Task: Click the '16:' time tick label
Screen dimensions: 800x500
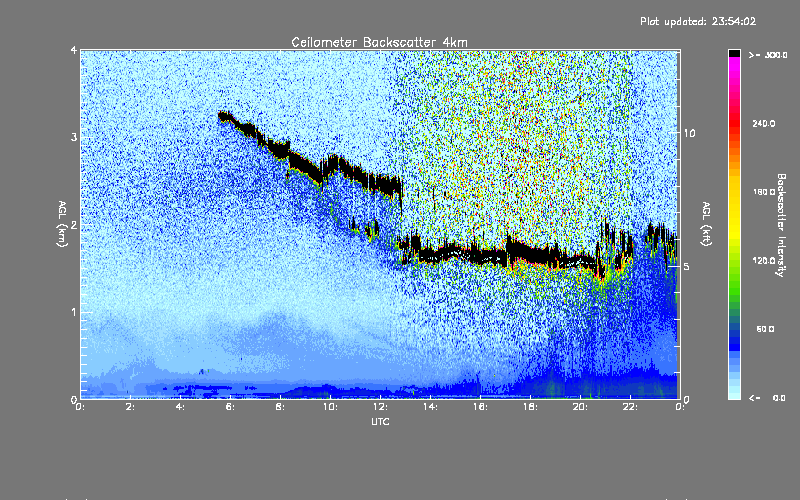Action: pos(480,407)
